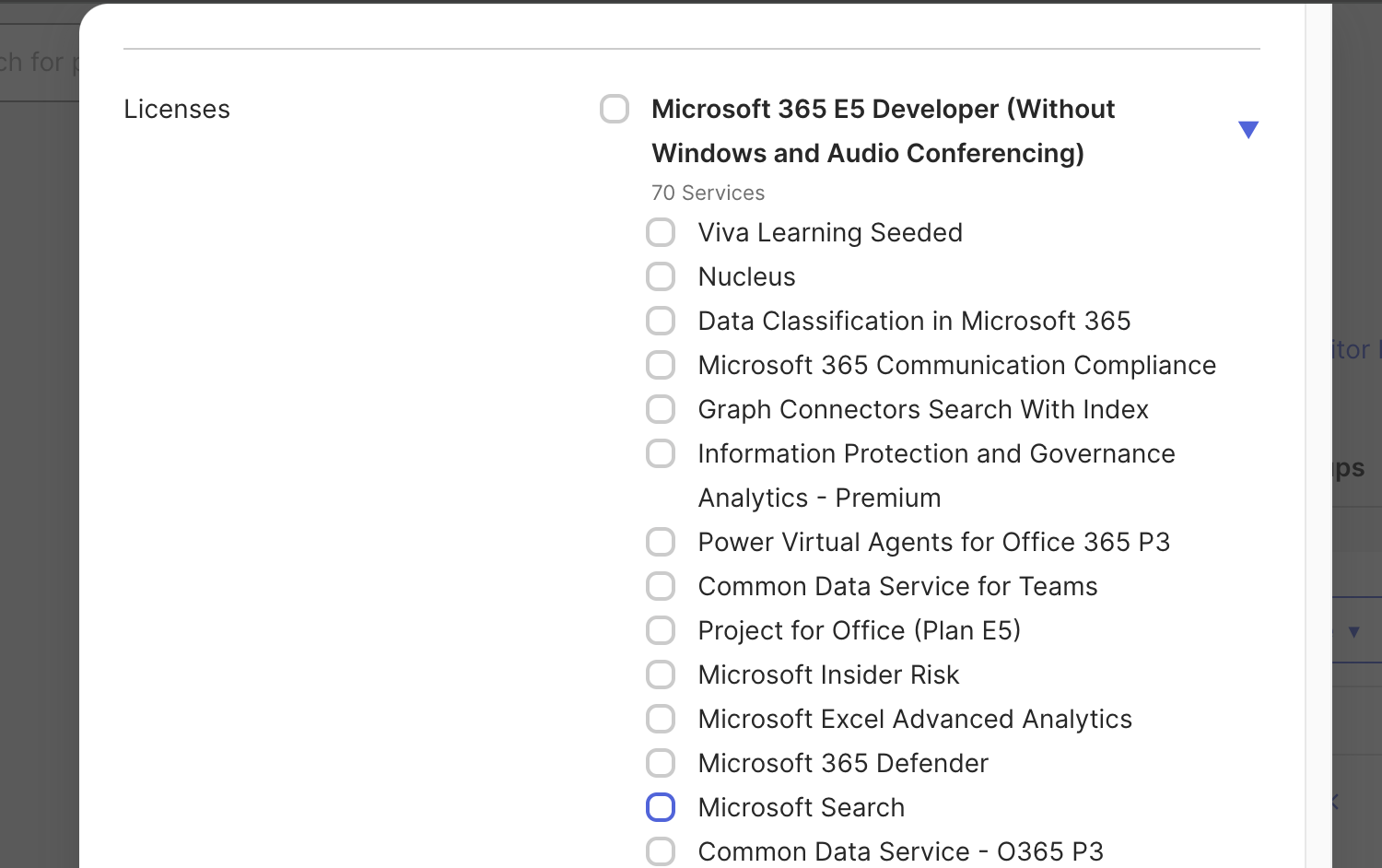Click the Microsoft Search label text

(802, 807)
